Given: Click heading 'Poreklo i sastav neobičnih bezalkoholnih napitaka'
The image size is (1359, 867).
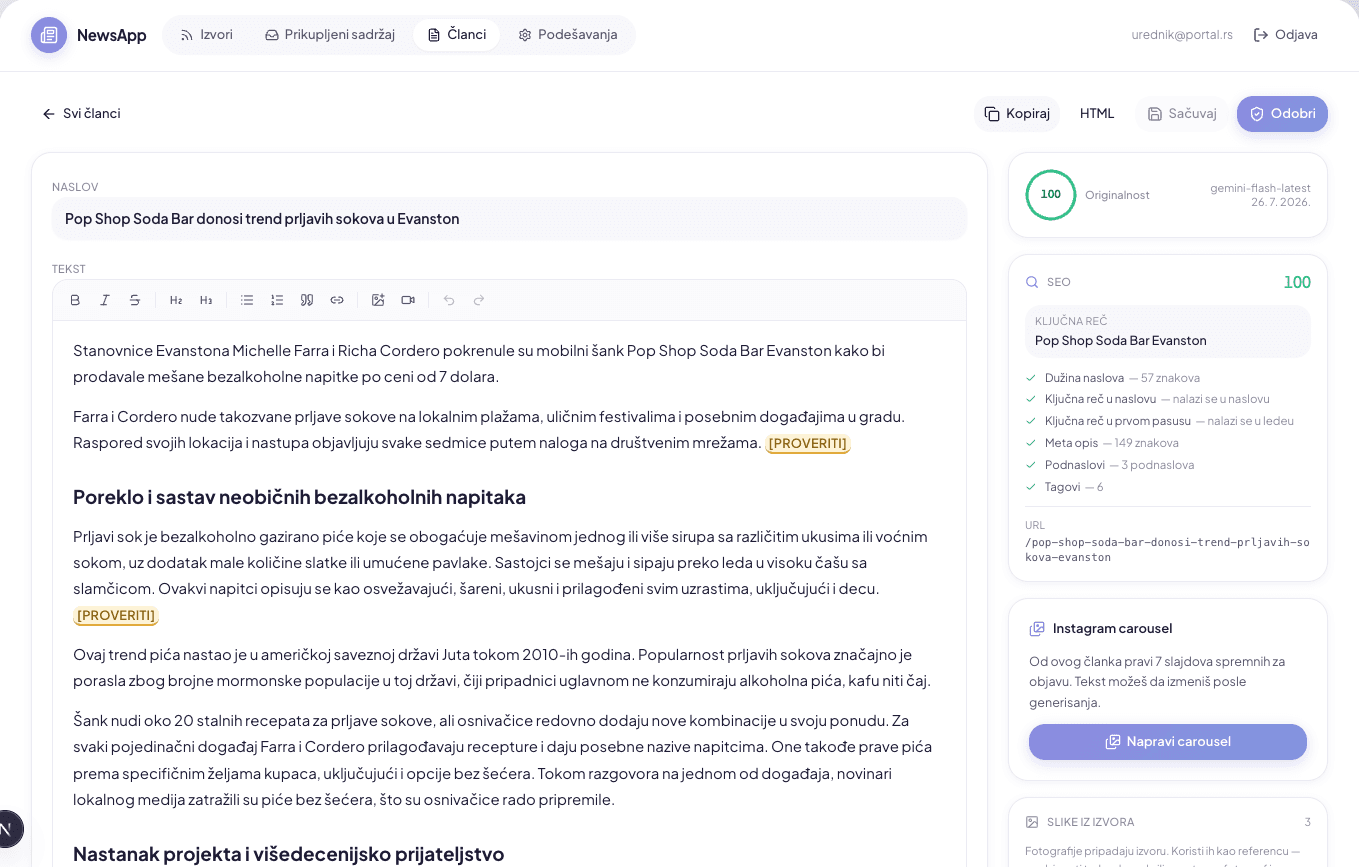Looking at the screenshot, I should [x=299, y=497].
